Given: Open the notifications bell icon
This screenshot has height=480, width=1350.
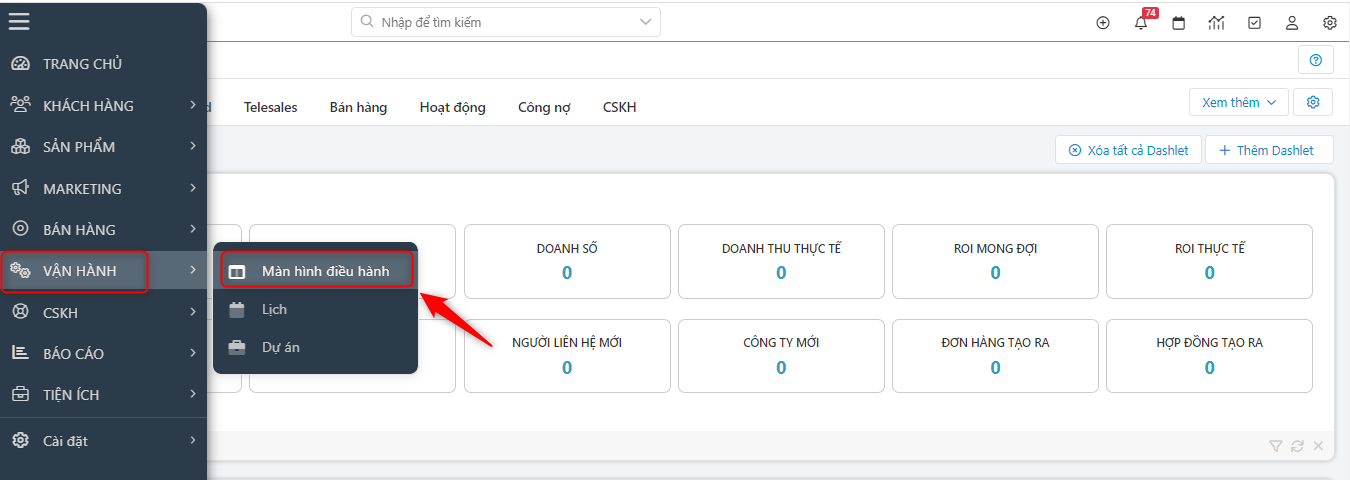Looking at the screenshot, I should point(1141,23).
